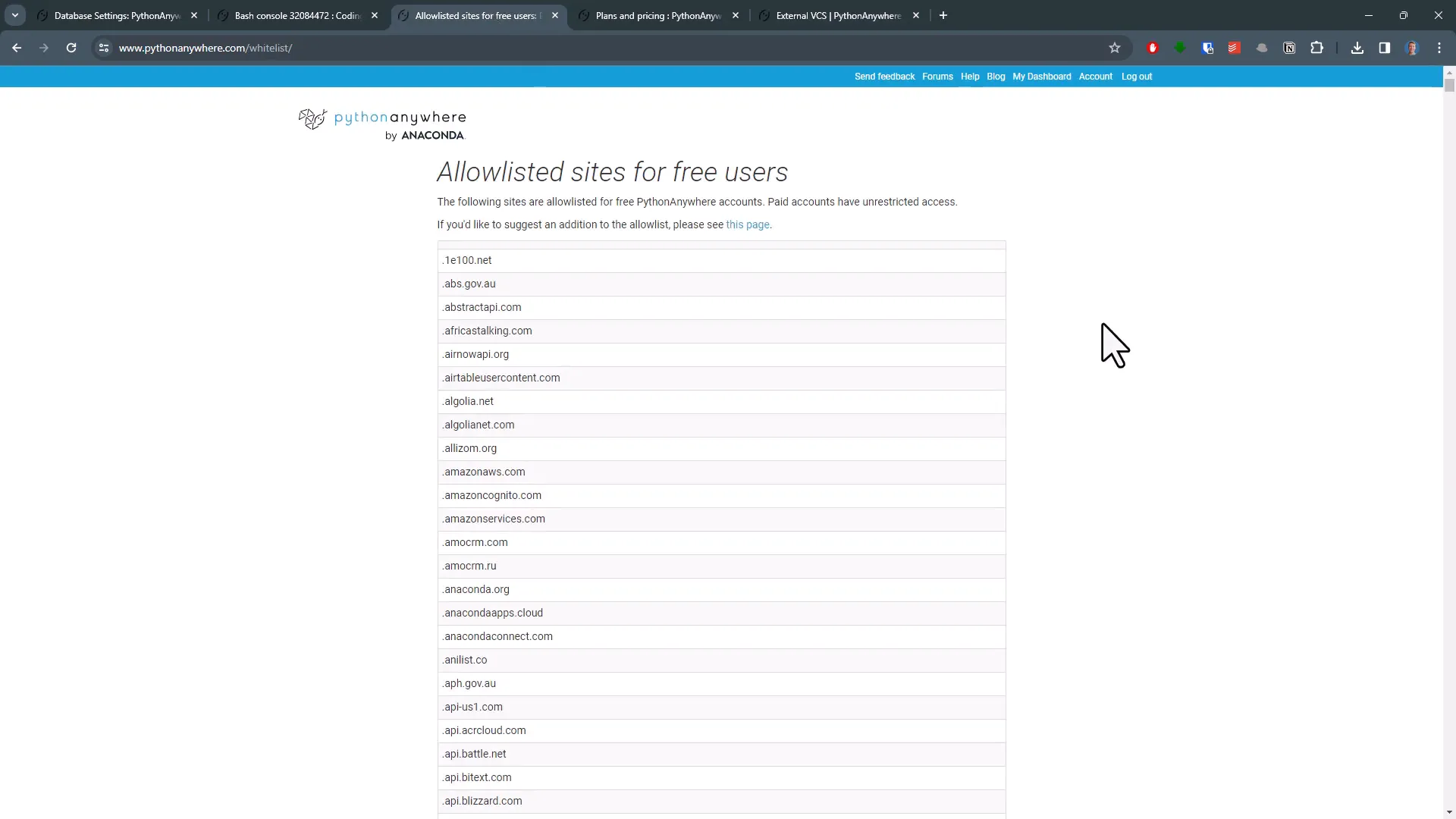Click the reload page button
This screenshot has width=1456, height=819.
click(x=71, y=48)
